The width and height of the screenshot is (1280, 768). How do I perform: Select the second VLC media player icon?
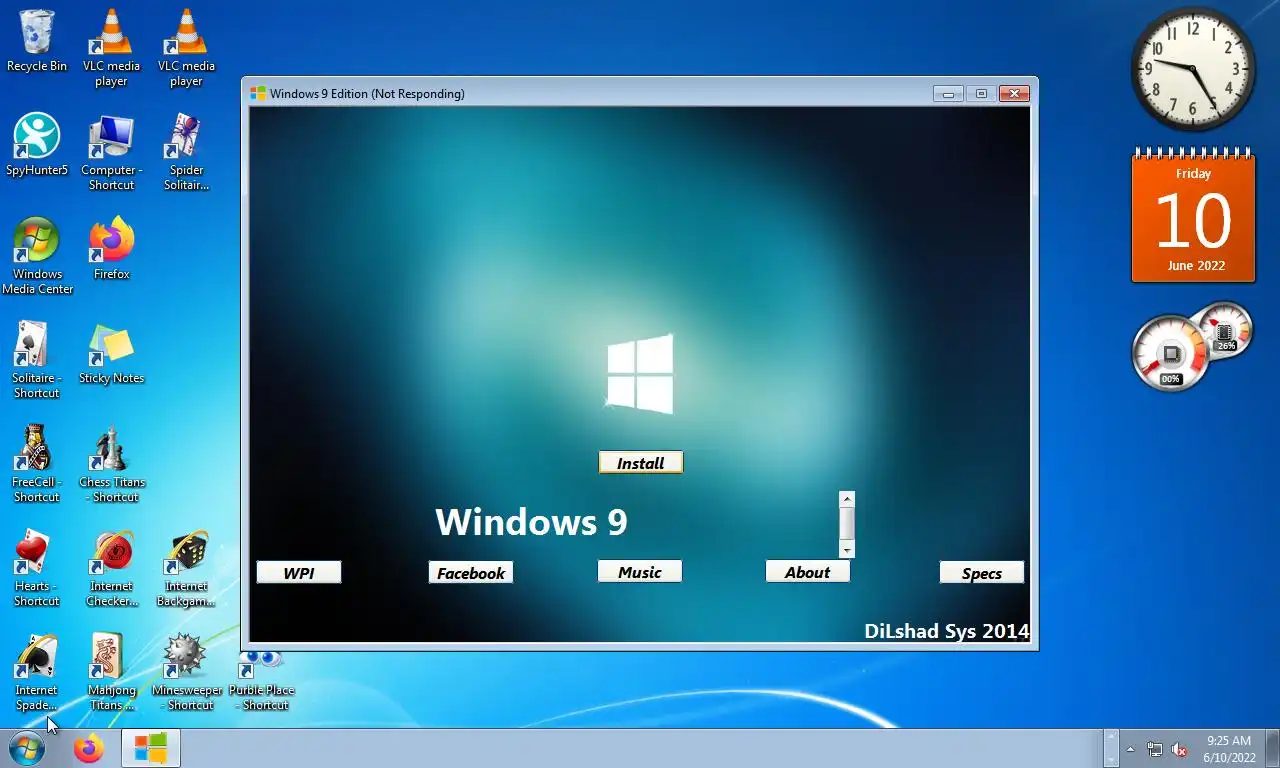pos(186,47)
